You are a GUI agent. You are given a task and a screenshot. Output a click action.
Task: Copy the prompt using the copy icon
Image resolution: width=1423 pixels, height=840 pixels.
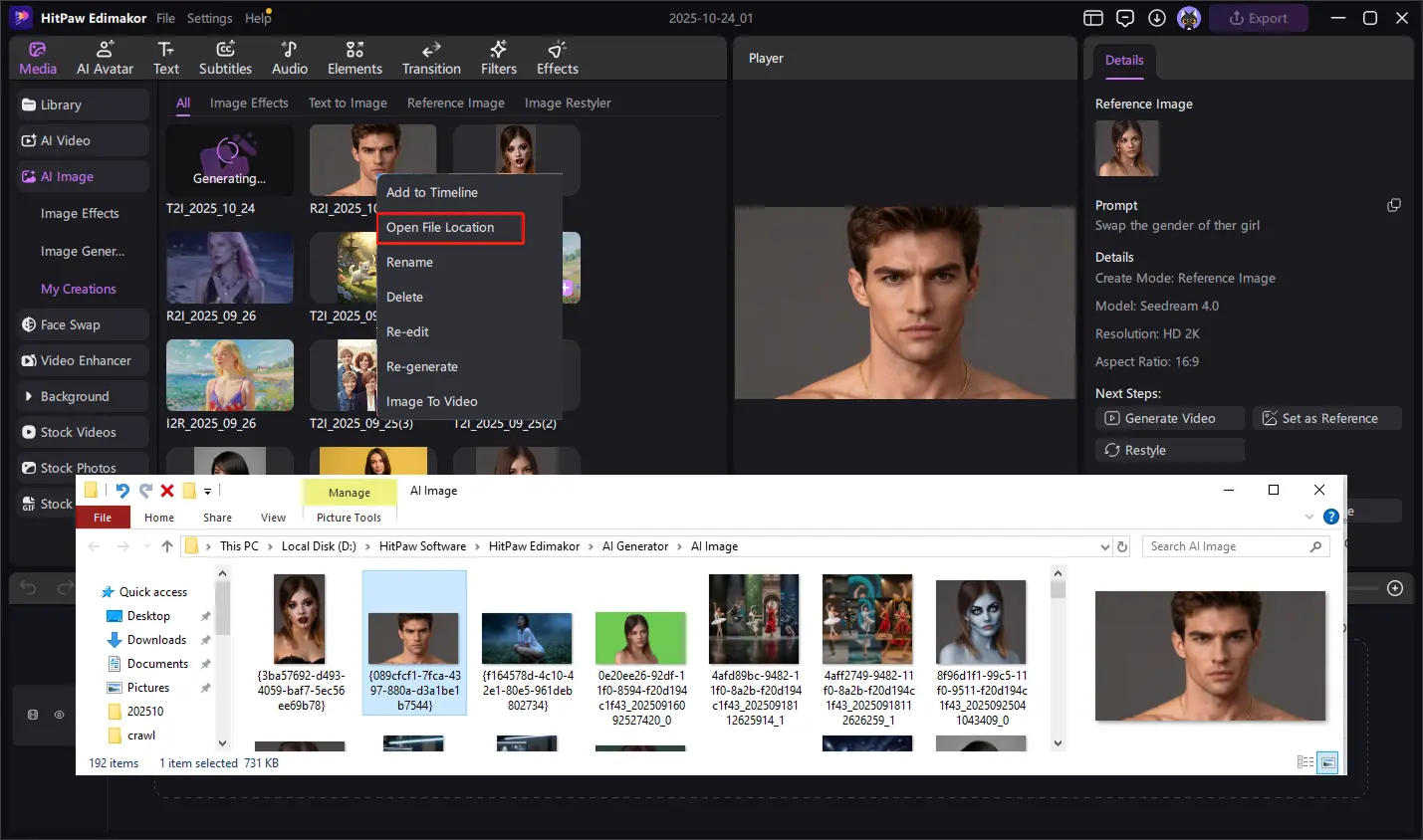point(1393,205)
